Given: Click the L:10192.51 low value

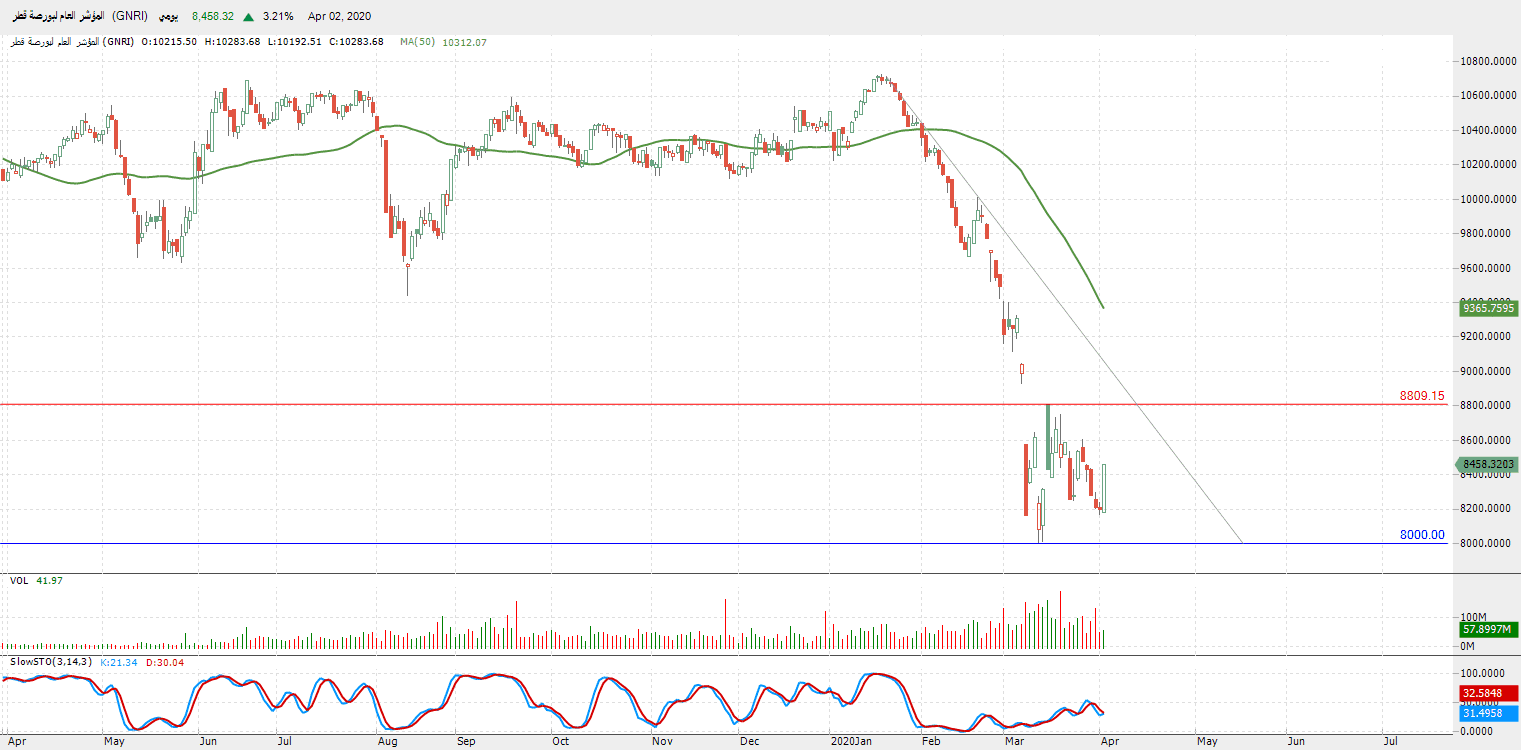Looking at the screenshot, I should (297, 42).
